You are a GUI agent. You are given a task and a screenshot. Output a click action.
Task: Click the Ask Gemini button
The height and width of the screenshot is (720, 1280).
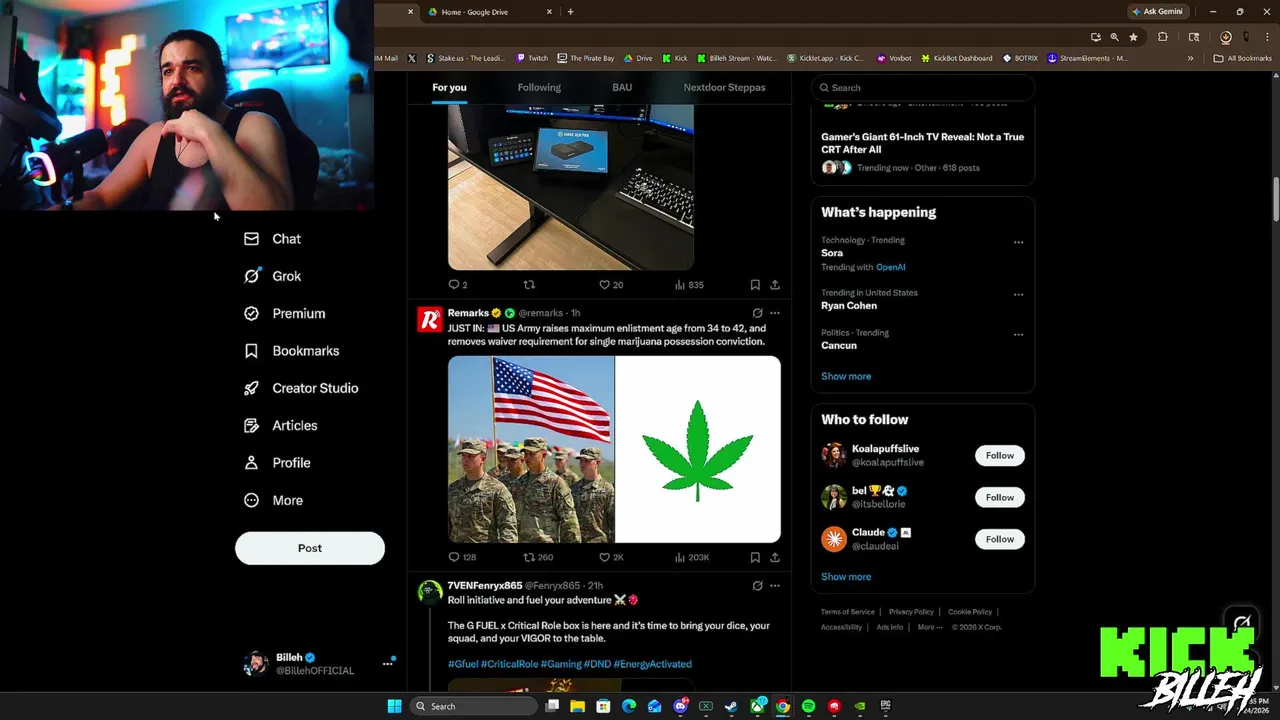(1158, 11)
